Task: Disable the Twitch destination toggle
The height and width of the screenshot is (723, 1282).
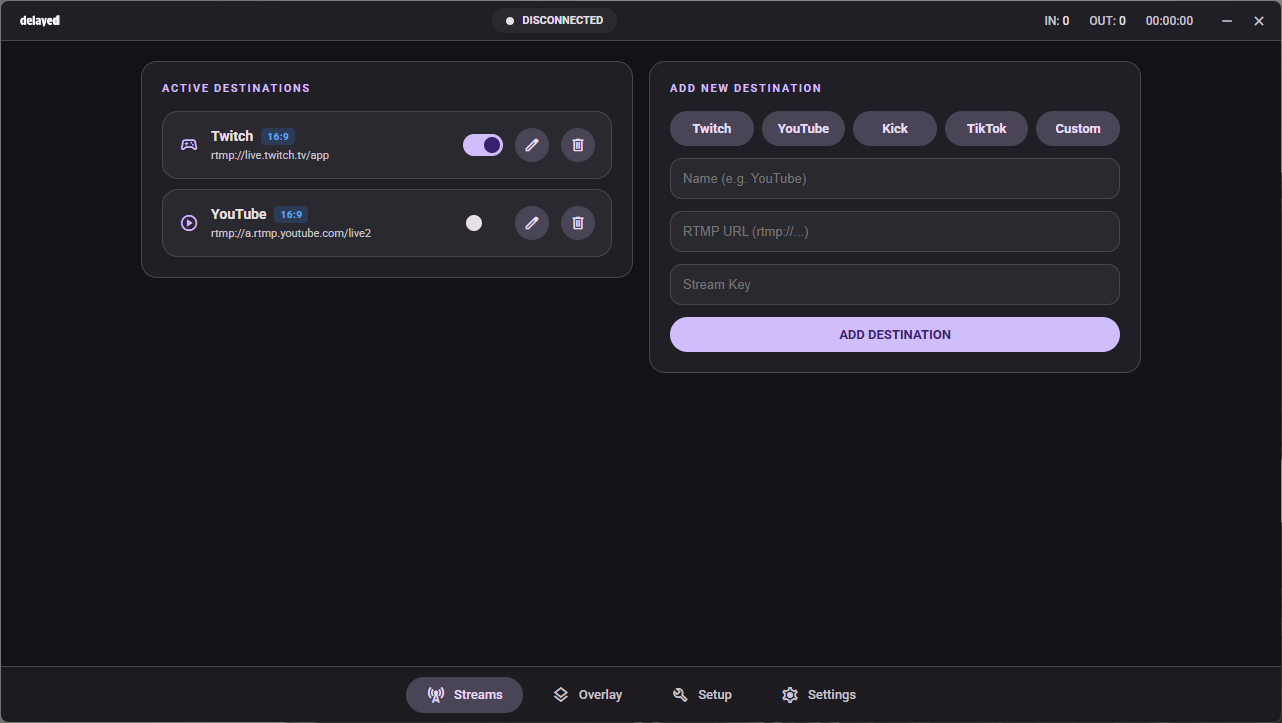Action: [483, 145]
